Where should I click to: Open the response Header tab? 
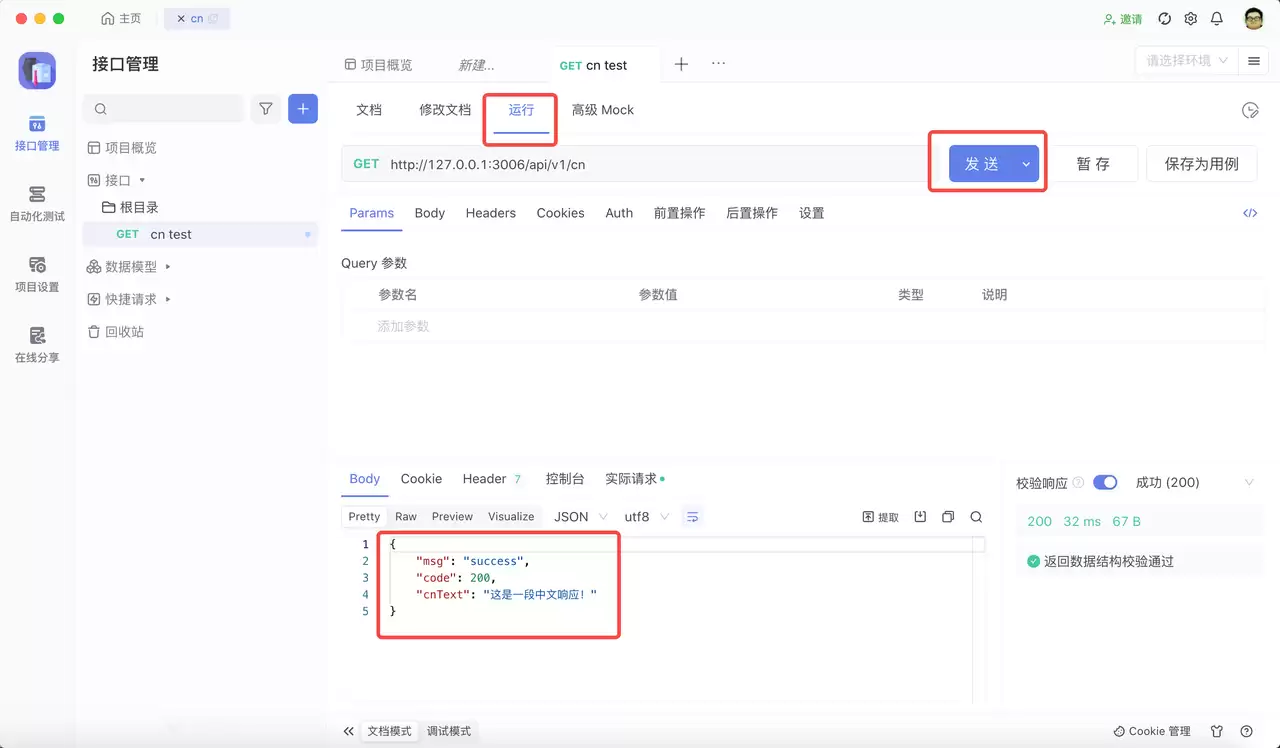pyautogui.click(x=492, y=479)
